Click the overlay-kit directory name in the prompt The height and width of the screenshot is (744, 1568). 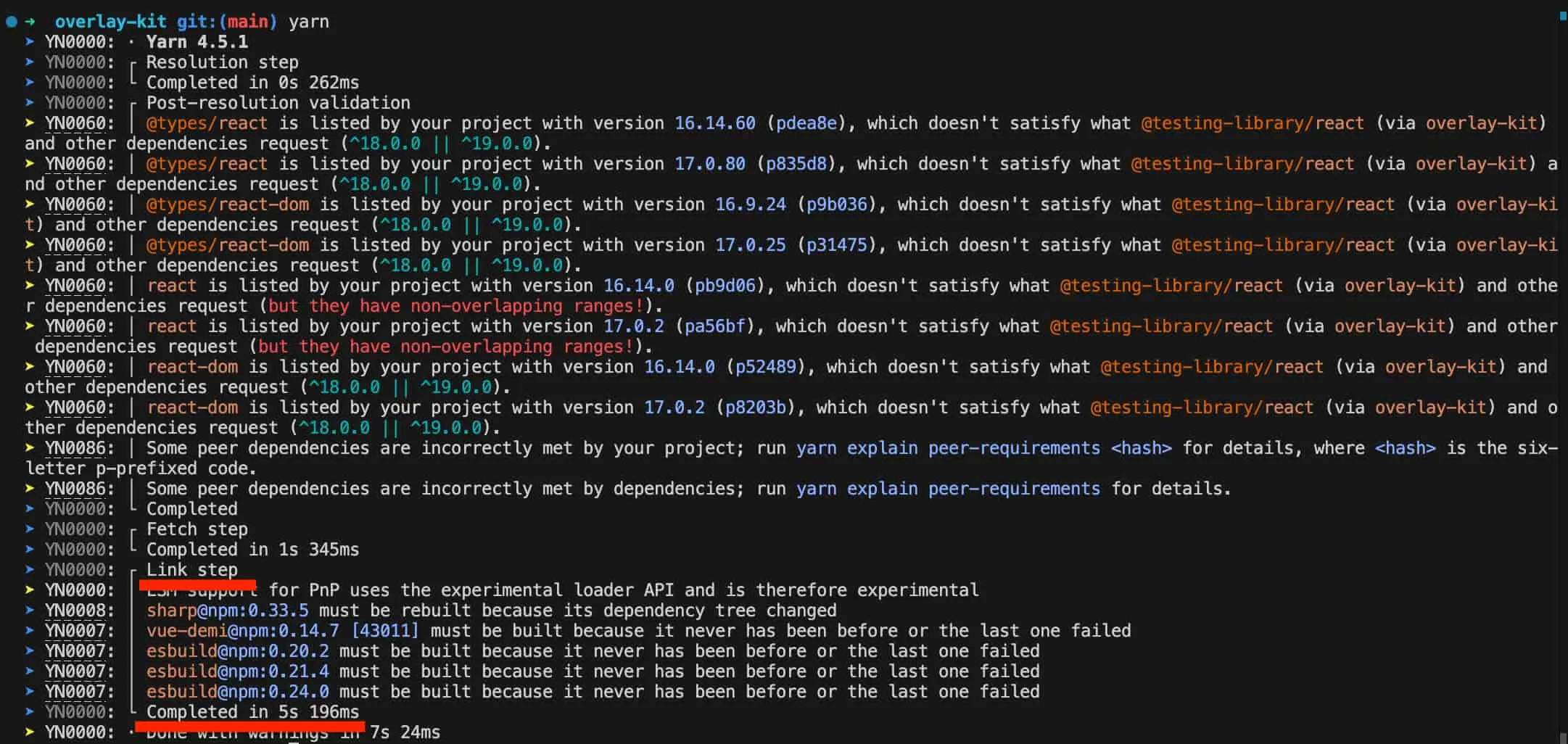point(110,22)
